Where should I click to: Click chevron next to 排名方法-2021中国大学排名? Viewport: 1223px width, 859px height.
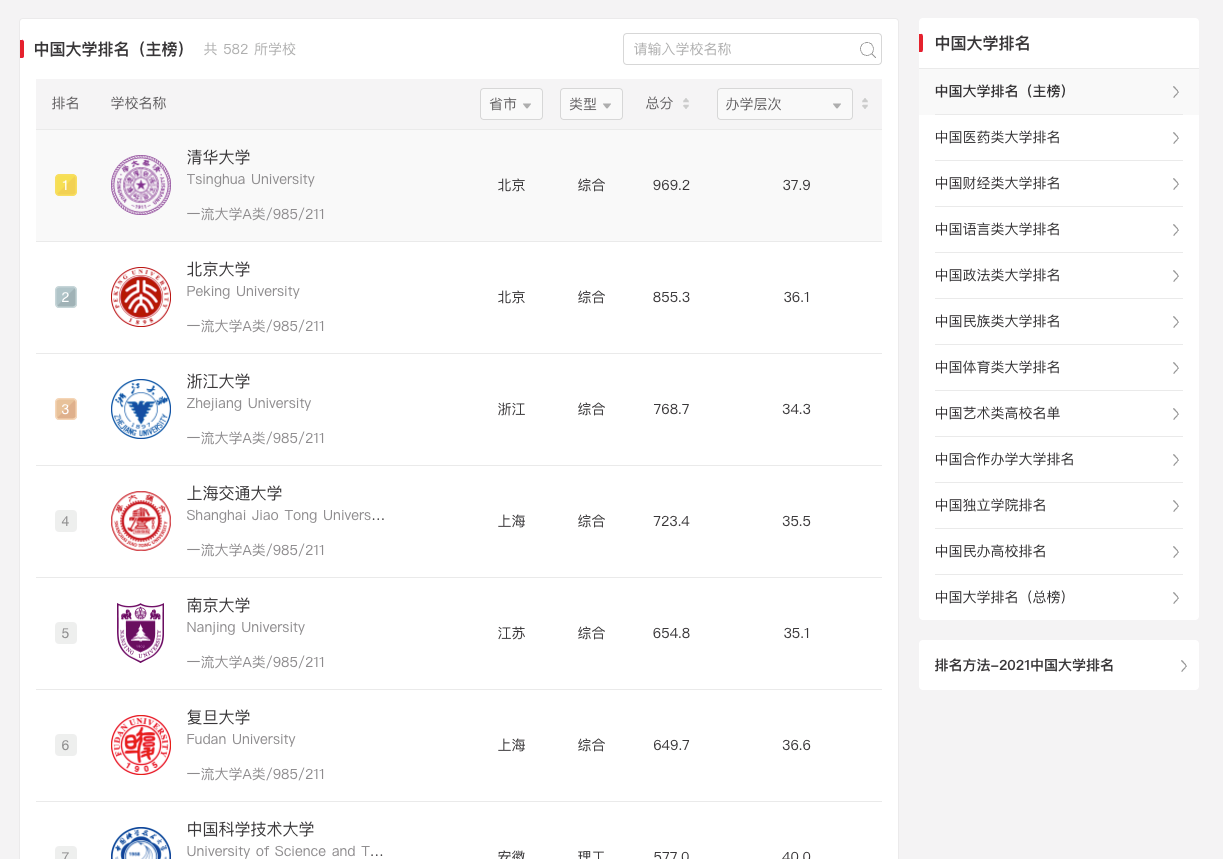pos(1184,666)
